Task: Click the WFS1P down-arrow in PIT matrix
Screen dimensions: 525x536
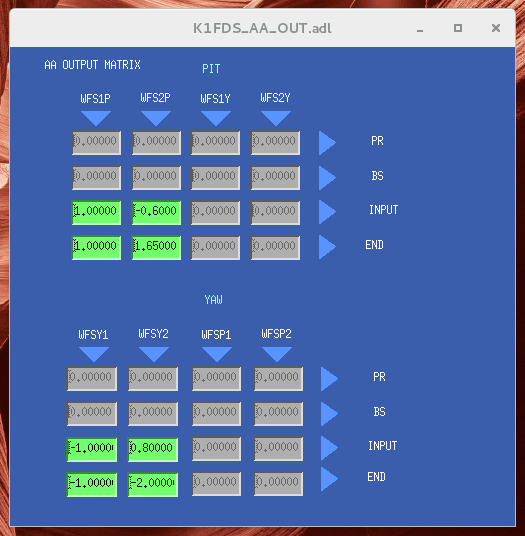Action: 96,118
